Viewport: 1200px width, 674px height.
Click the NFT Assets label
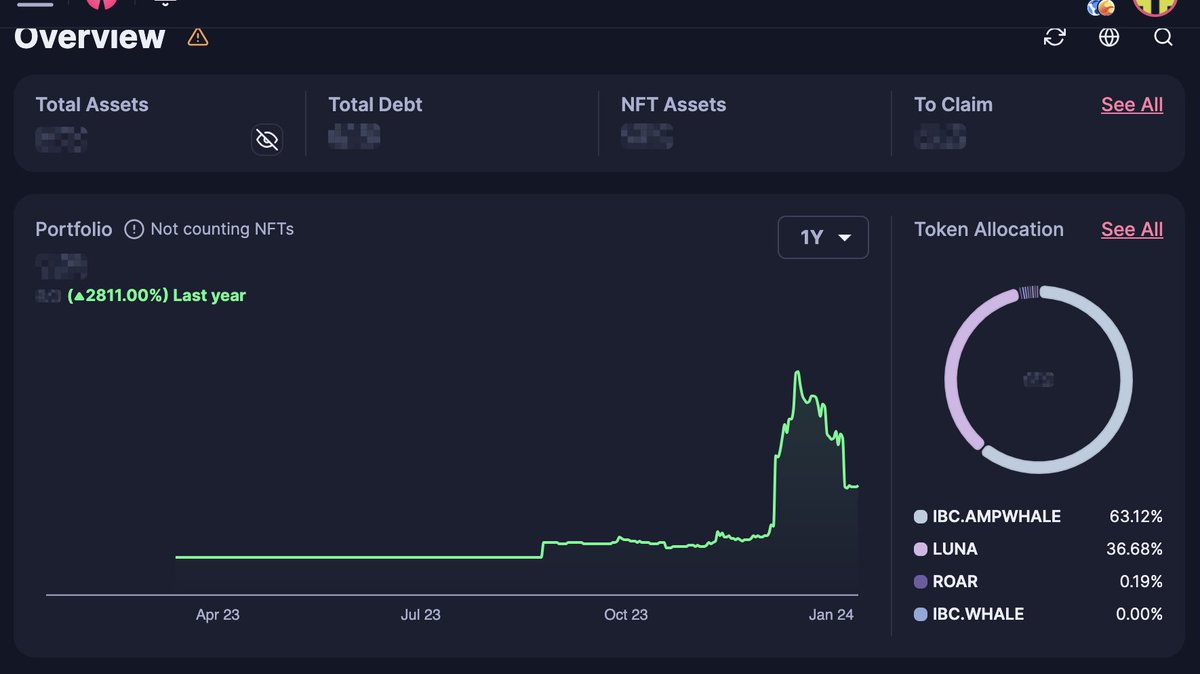tap(673, 104)
